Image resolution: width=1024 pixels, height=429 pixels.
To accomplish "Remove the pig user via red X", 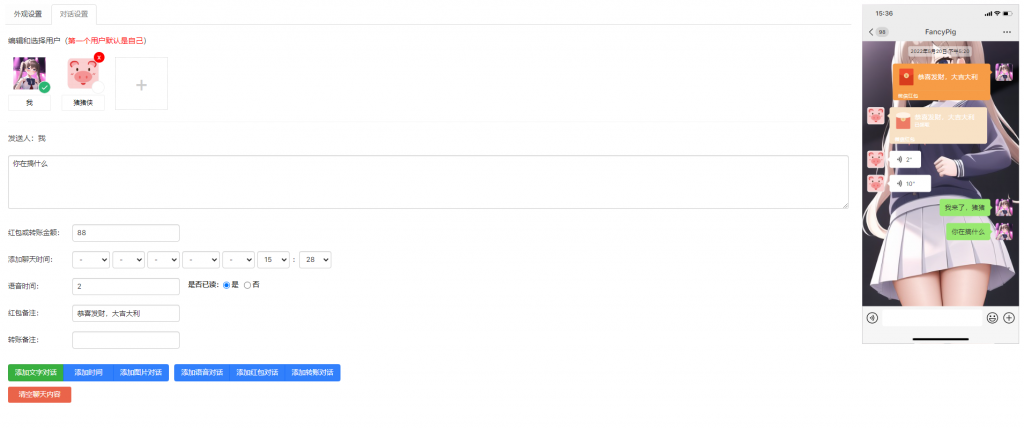I will [x=99, y=57].
